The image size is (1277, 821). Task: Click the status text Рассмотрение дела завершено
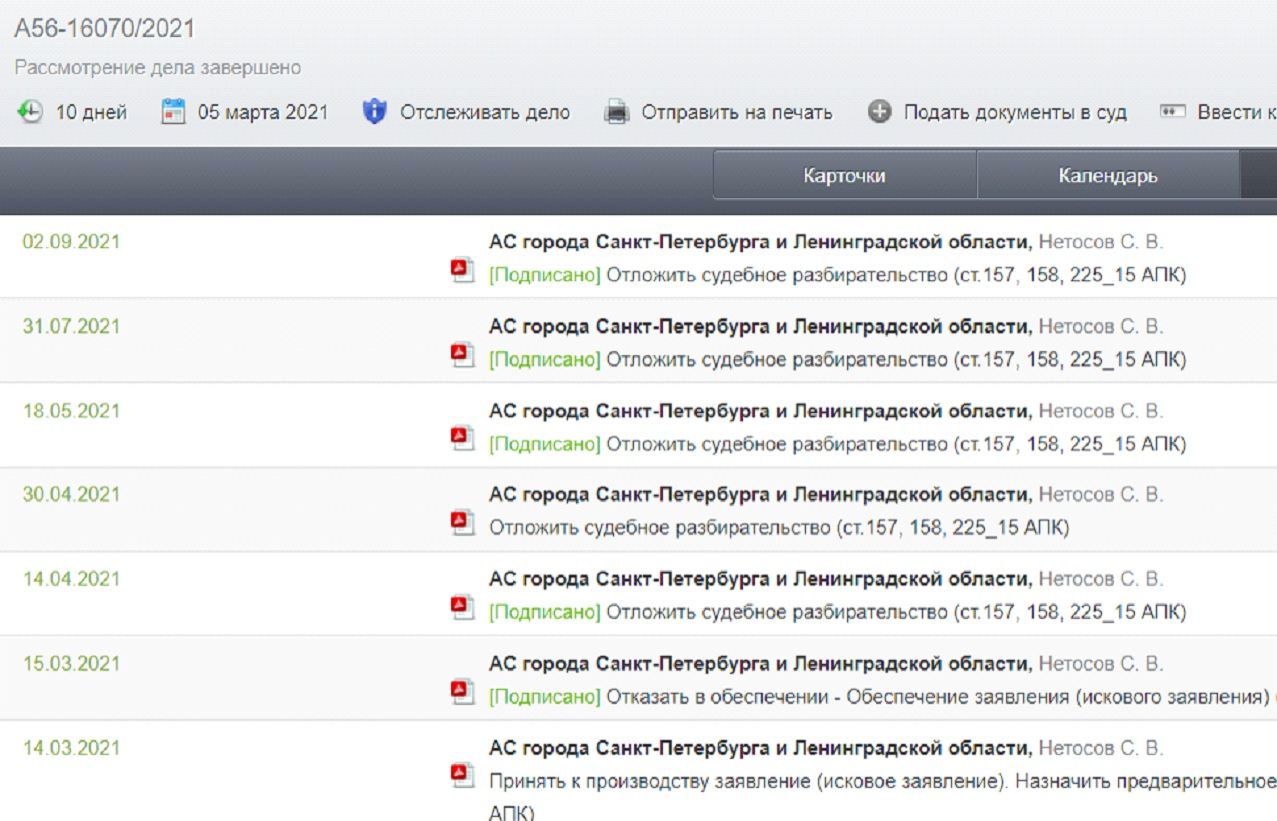[158, 68]
